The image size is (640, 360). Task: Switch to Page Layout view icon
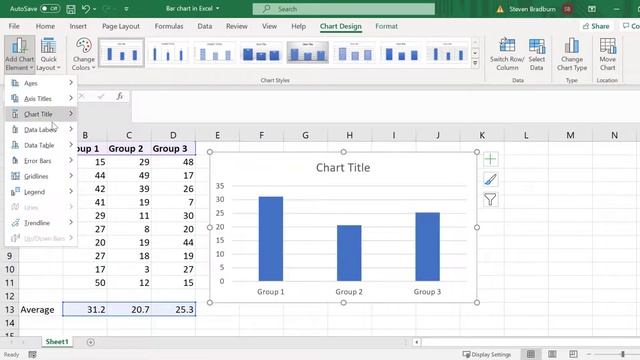tap(552, 354)
